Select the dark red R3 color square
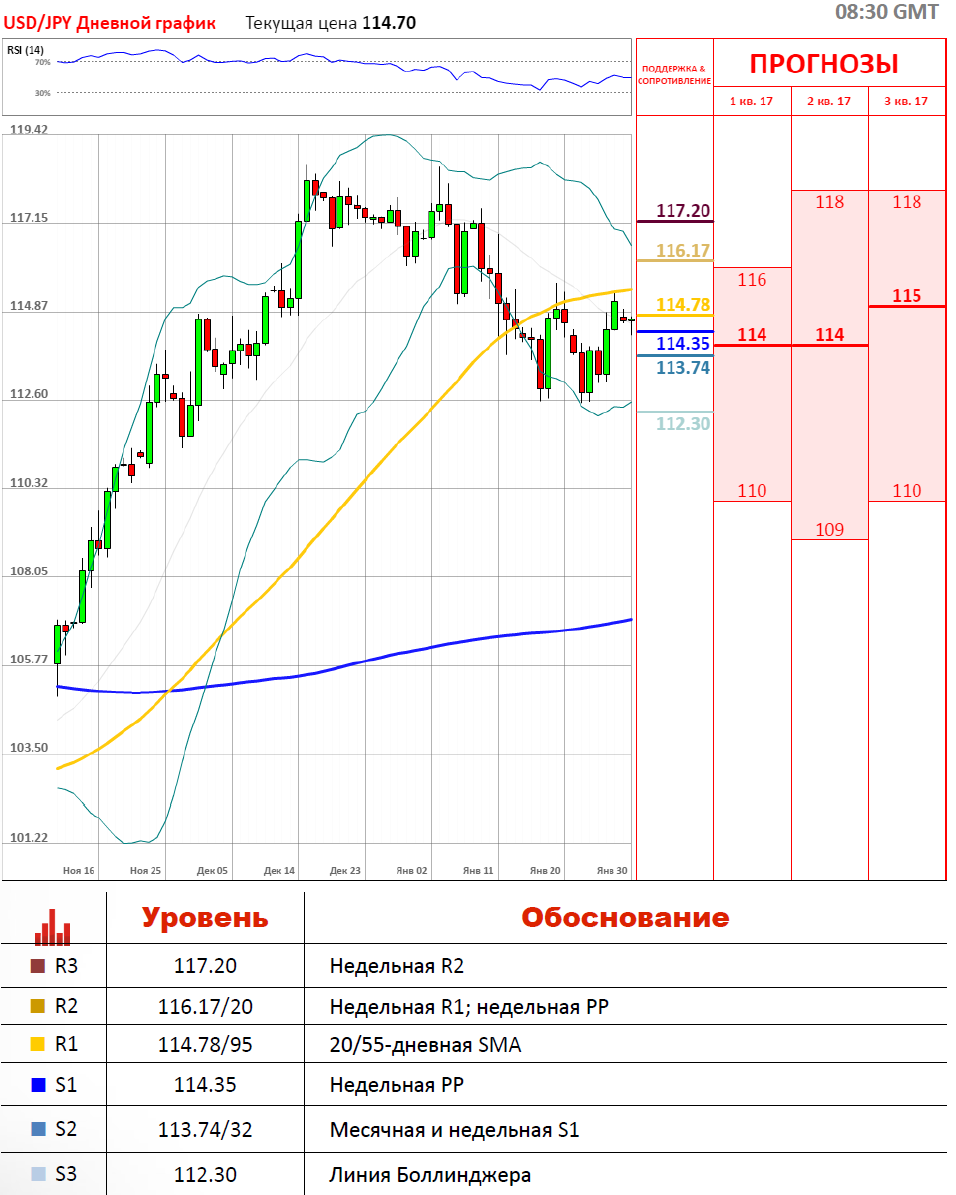The width and height of the screenshot is (956, 1195). pyautogui.click(x=38, y=966)
